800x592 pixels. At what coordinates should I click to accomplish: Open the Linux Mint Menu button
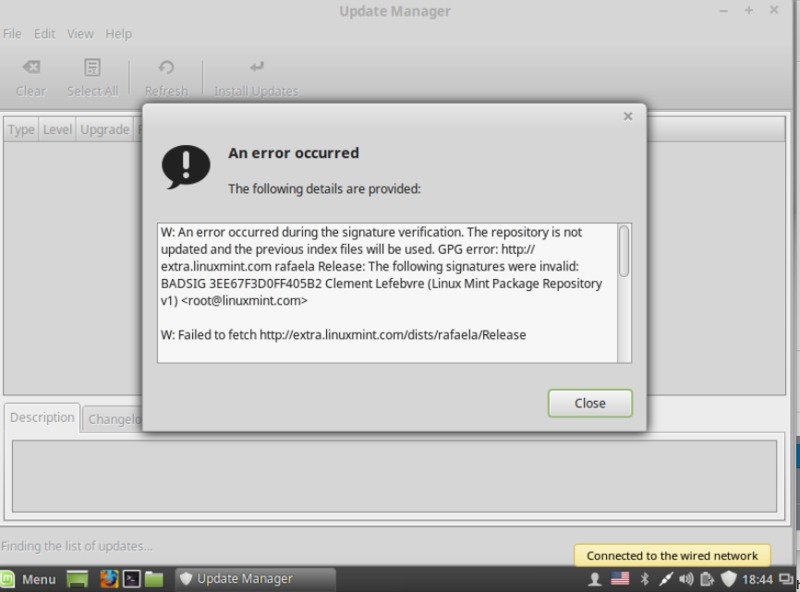(29, 579)
